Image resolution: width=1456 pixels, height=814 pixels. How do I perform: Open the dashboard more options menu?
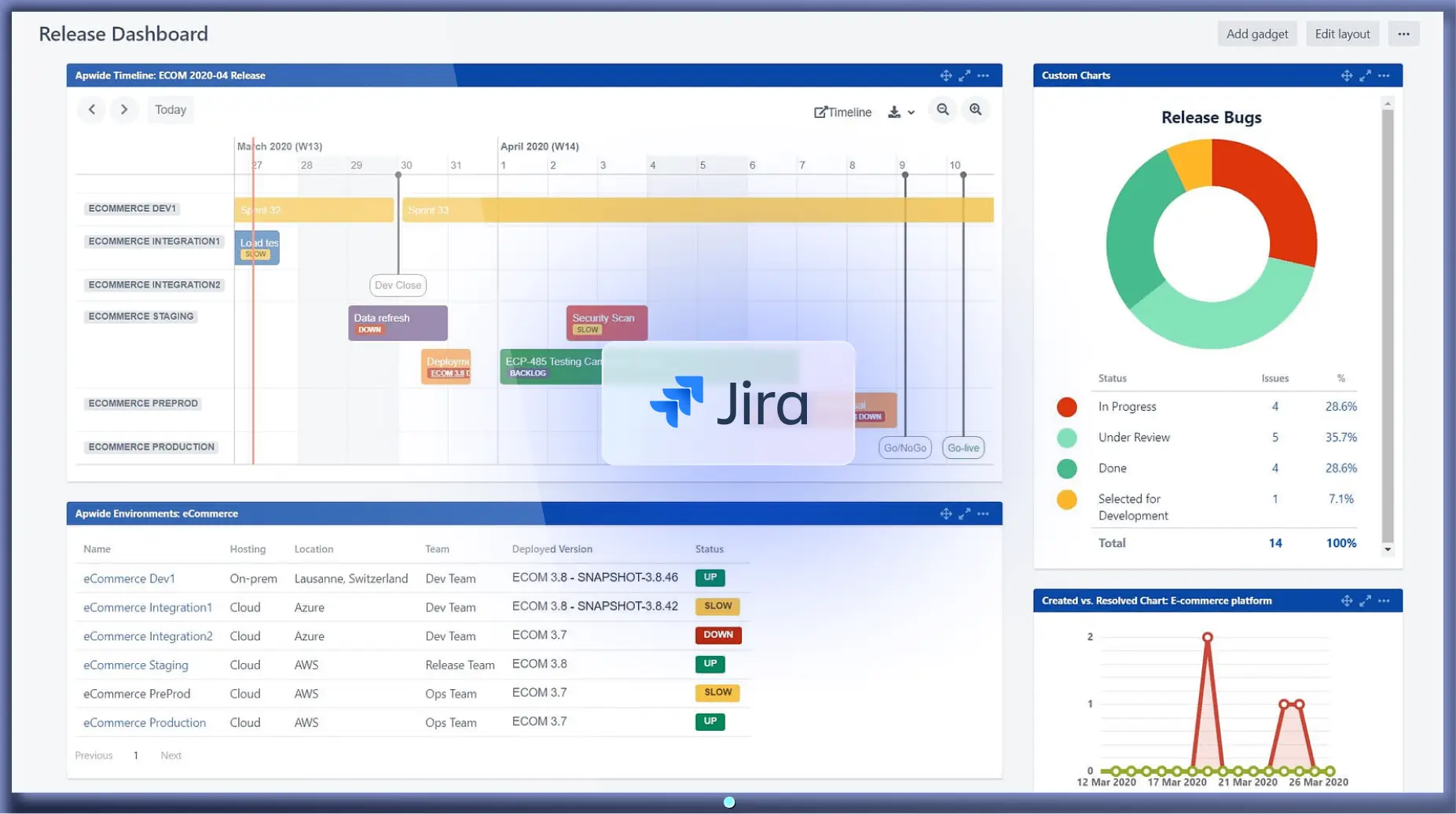point(1403,34)
